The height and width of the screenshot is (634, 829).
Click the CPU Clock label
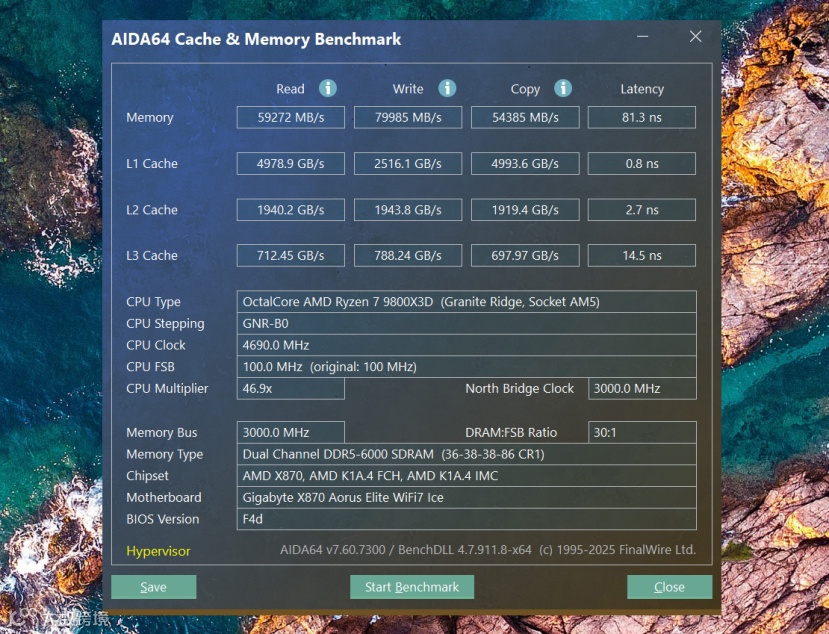pyautogui.click(x=156, y=345)
